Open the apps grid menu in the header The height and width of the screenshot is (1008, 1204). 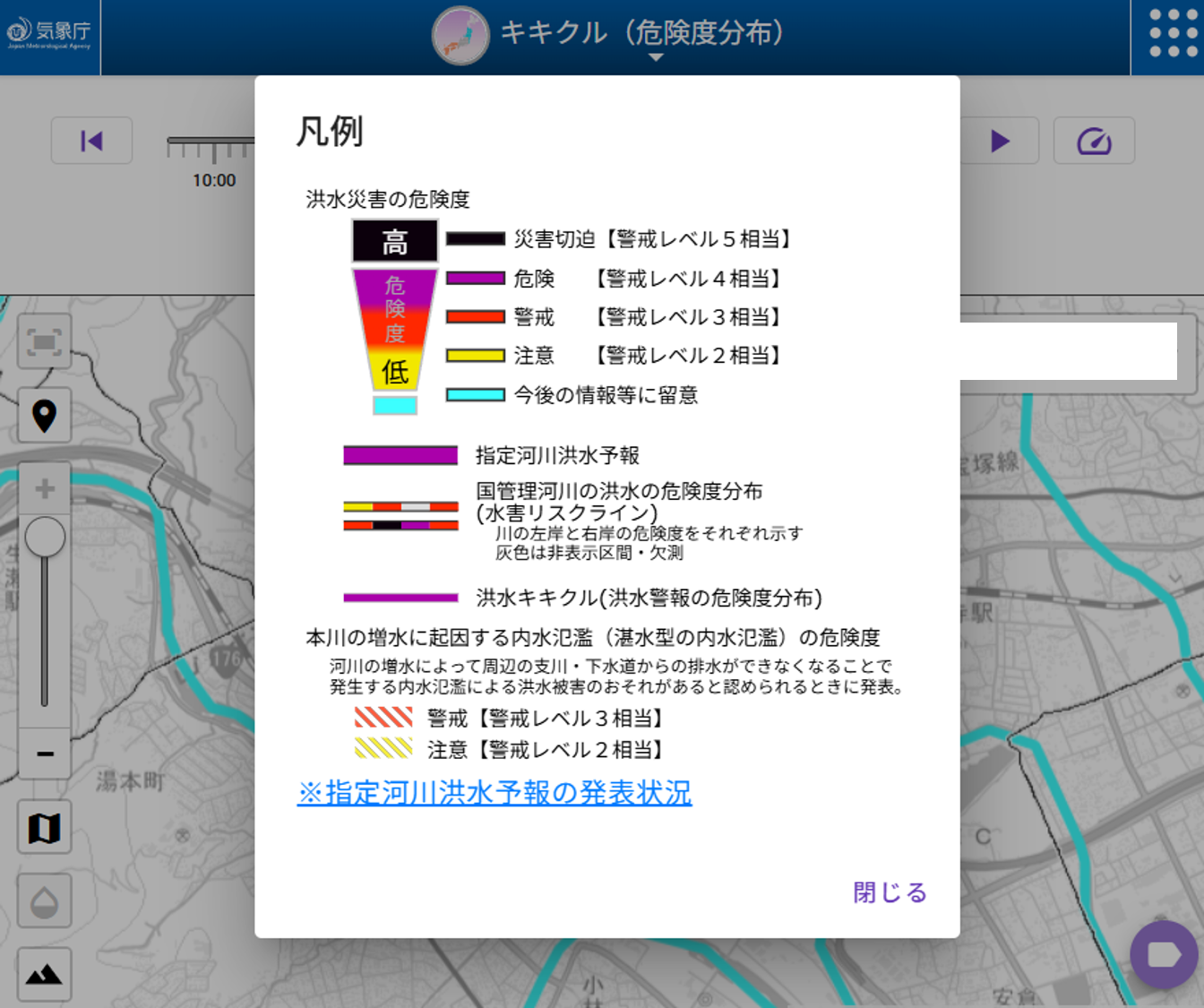click(x=1173, y=33)
